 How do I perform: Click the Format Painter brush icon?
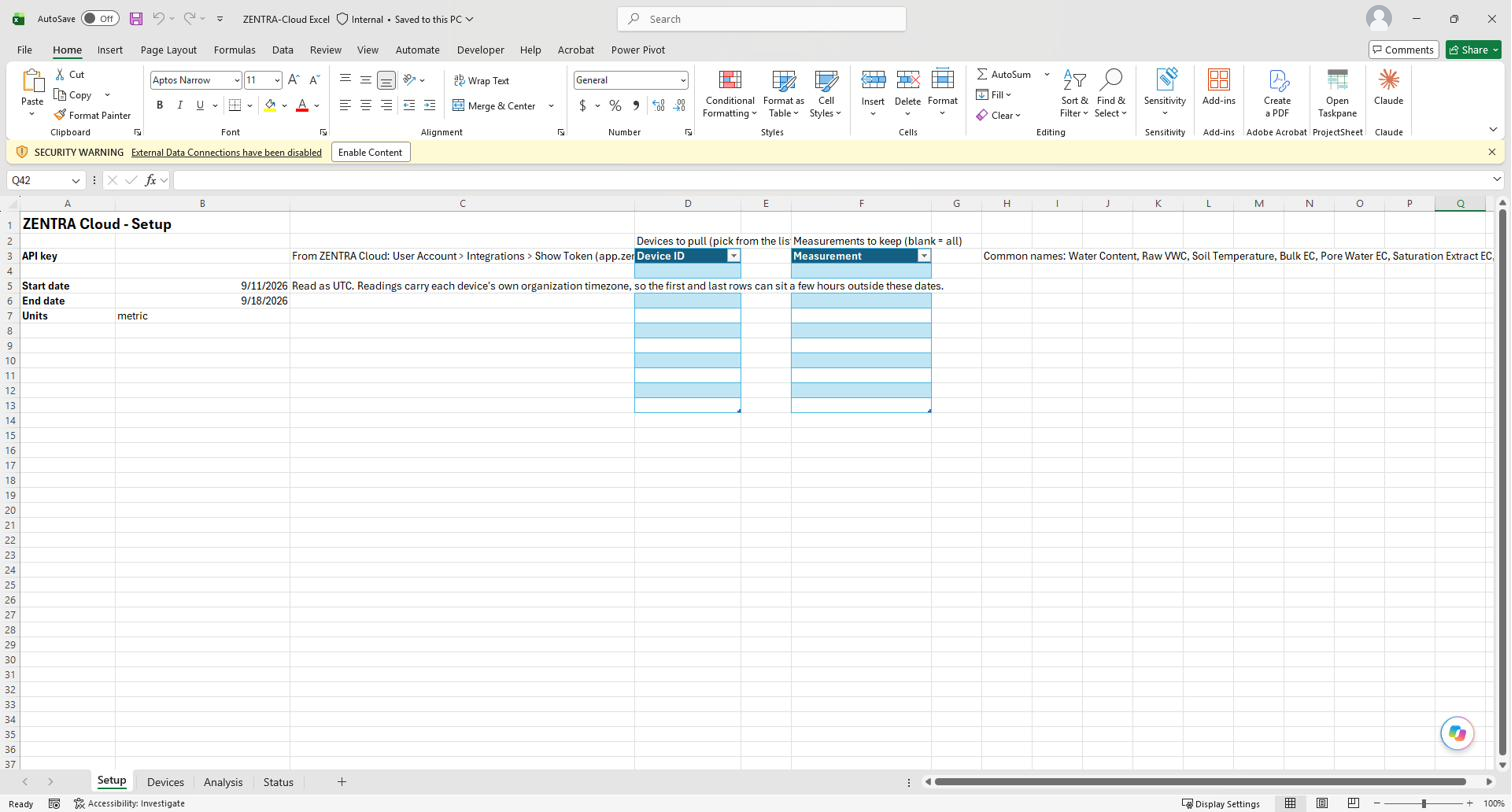pos(60,115)
